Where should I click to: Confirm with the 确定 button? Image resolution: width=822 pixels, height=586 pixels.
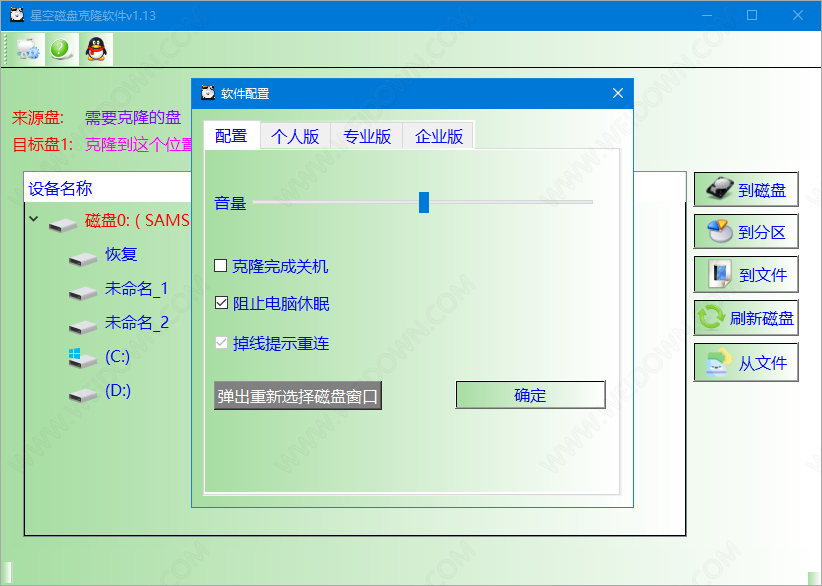tap(530, 395)
